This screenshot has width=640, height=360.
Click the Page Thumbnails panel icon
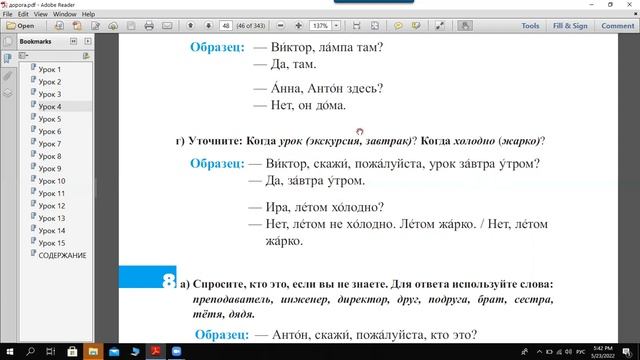click(8, 41)
